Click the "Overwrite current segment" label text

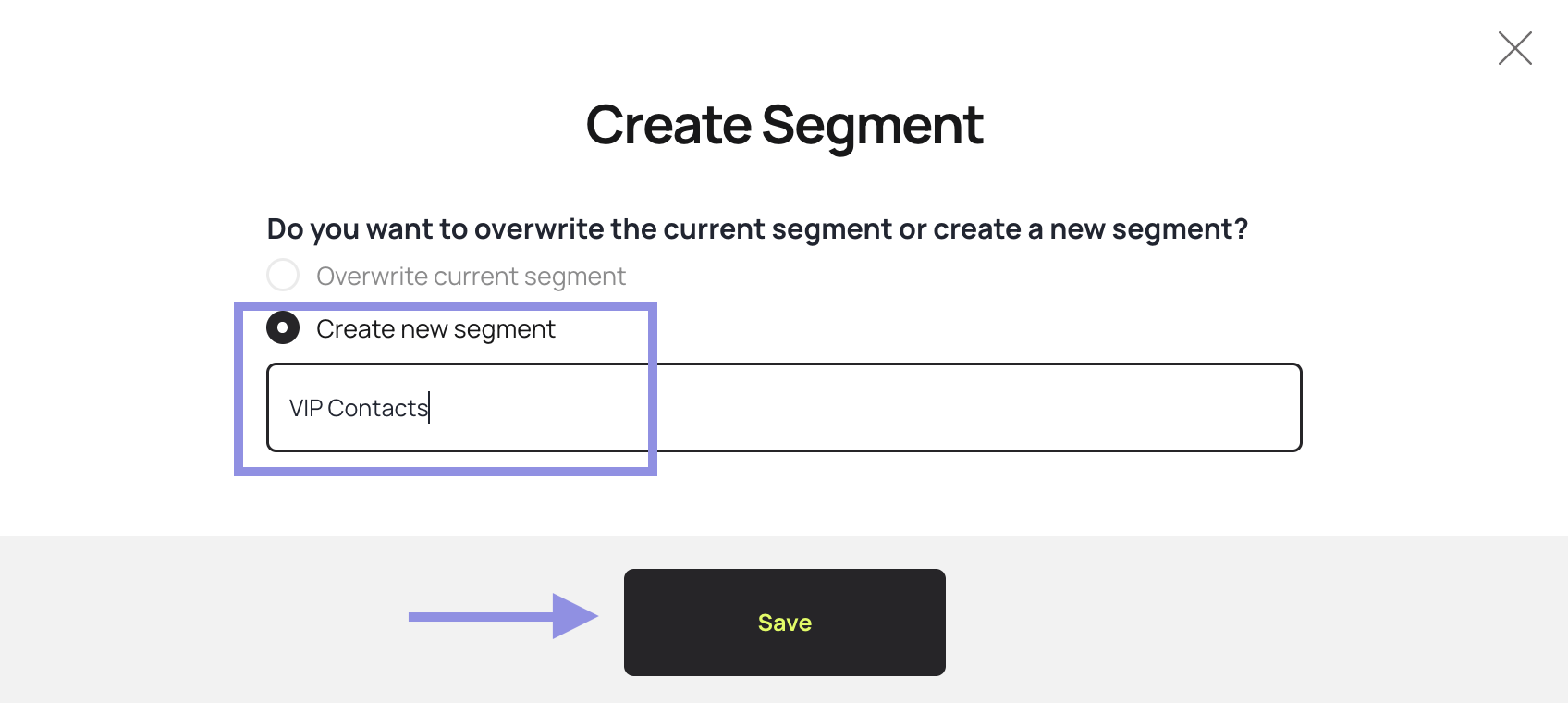point(471,277)
